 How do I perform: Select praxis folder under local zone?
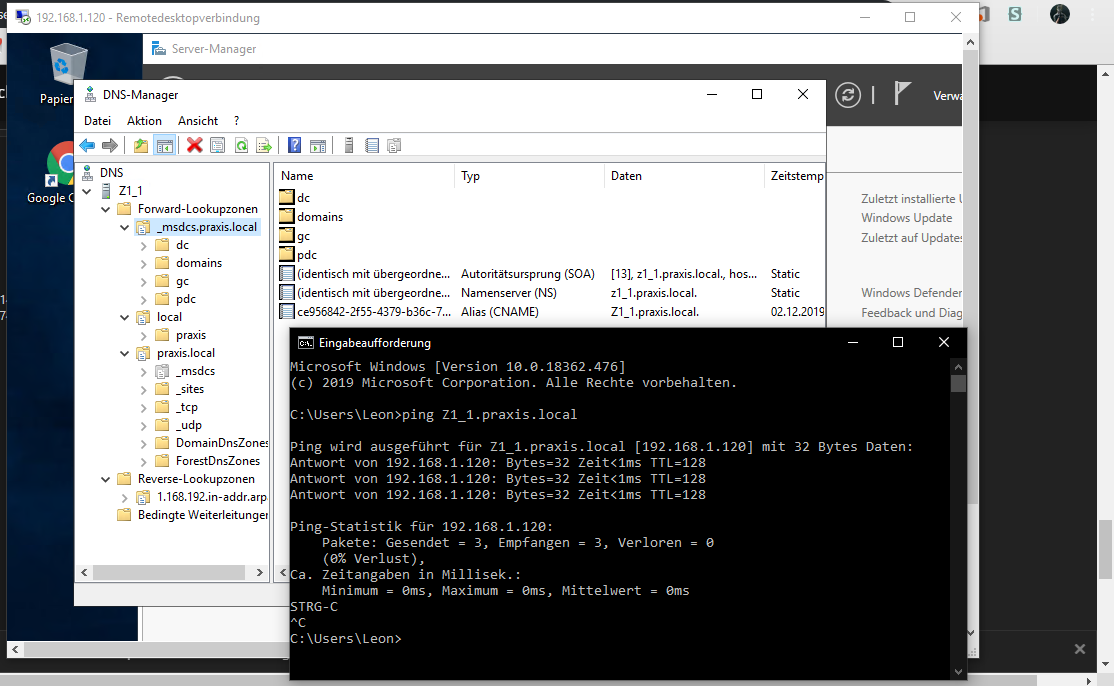(191, 335)
